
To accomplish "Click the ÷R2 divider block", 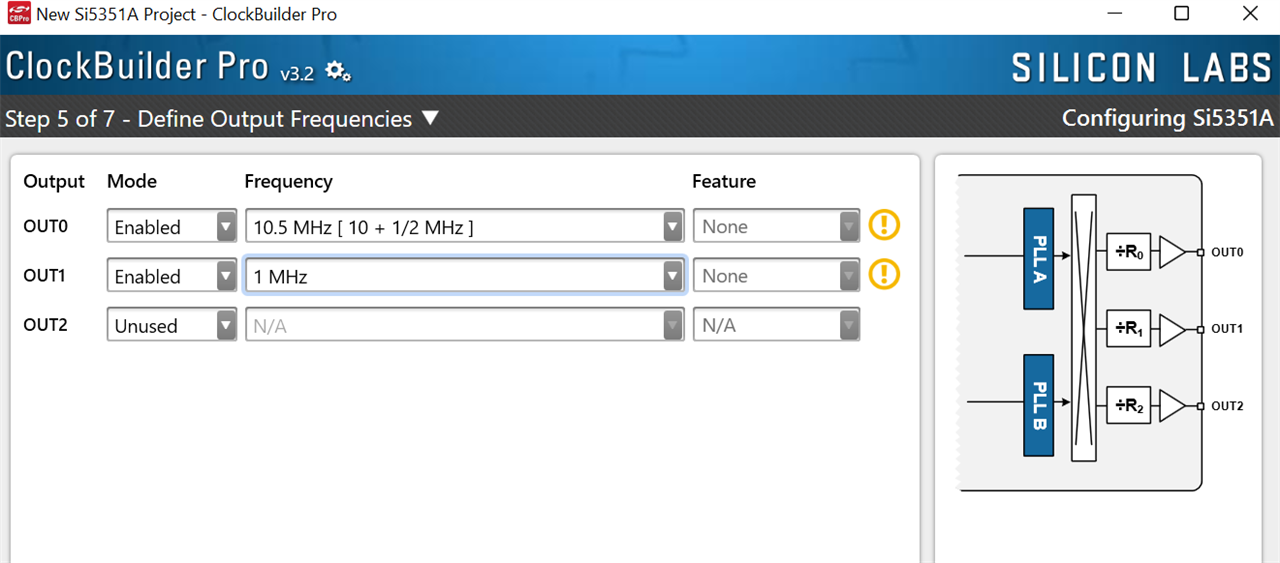I will tap(1129, 406).
